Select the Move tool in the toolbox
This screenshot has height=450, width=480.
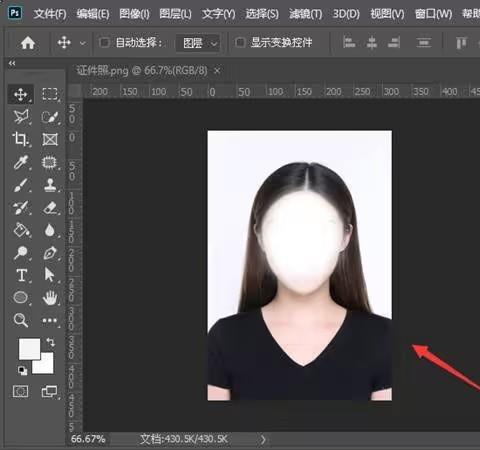(x=21, y=94)
